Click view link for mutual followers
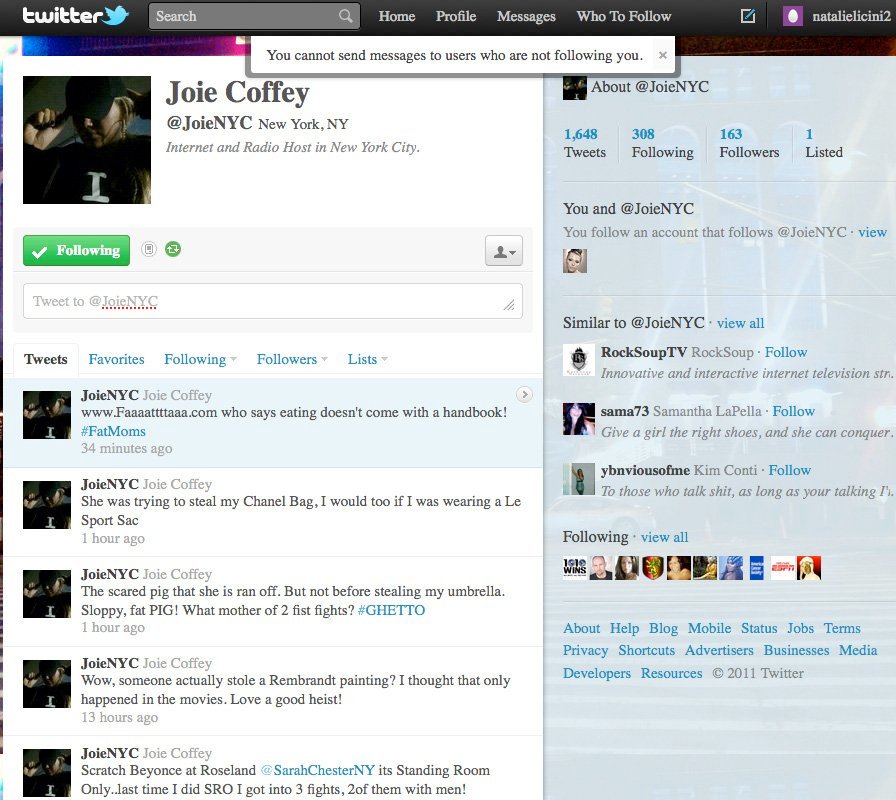 coord(872,232)
